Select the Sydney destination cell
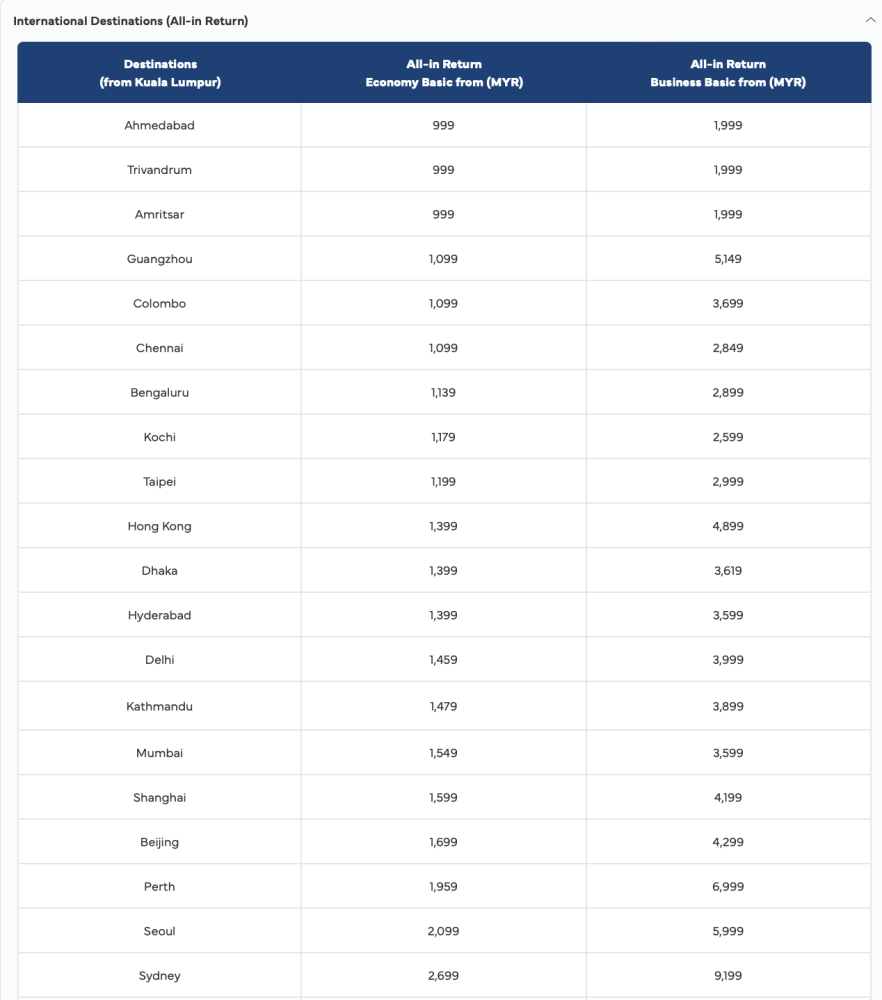The width and height of the screenshot is (882, 1000). tap(160, 975)
